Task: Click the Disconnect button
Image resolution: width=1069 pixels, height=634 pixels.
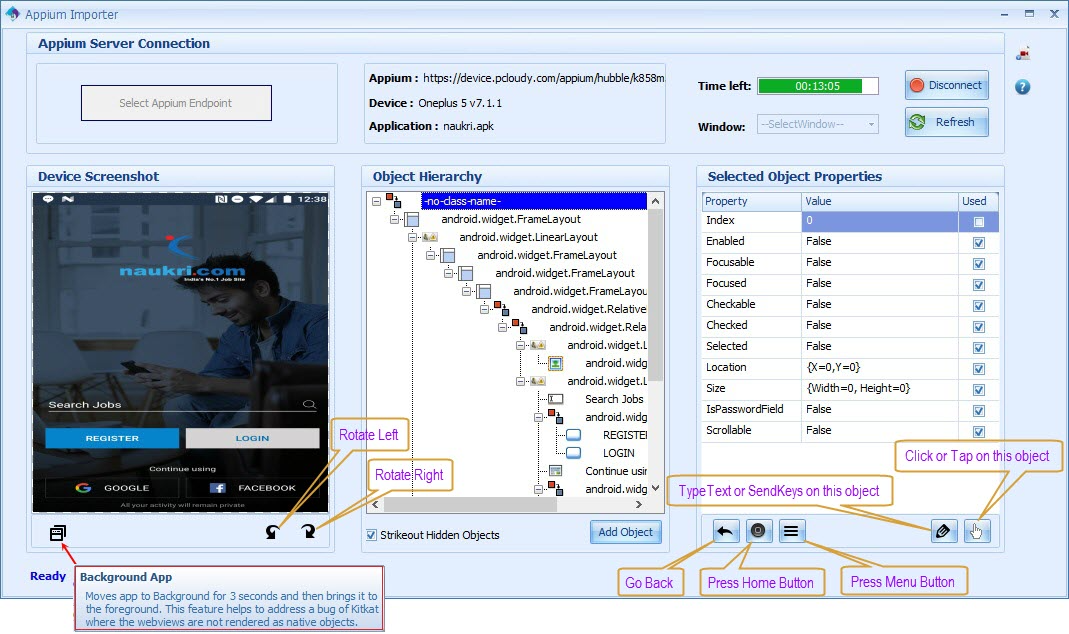Action: tap(946, 85)
